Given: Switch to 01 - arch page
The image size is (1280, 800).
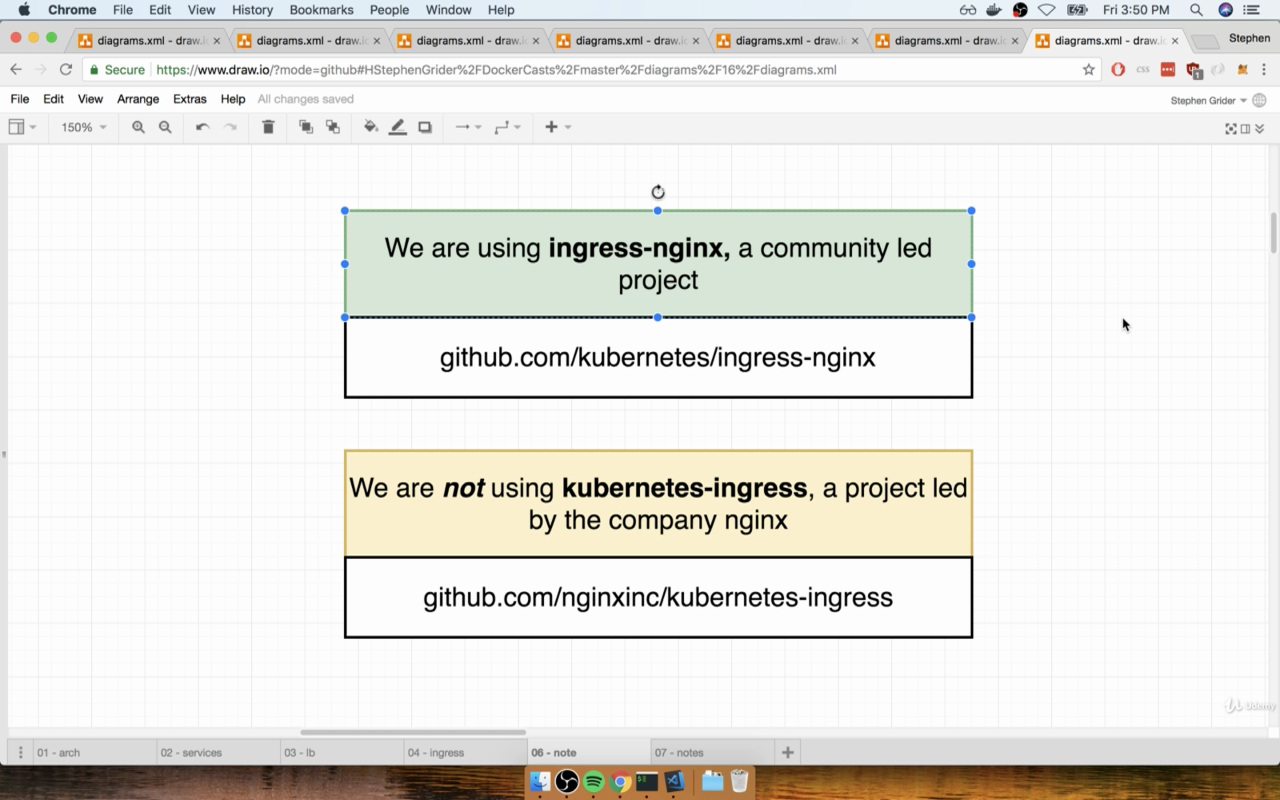Looking at the screenshot, I should [x=95, y=752].
